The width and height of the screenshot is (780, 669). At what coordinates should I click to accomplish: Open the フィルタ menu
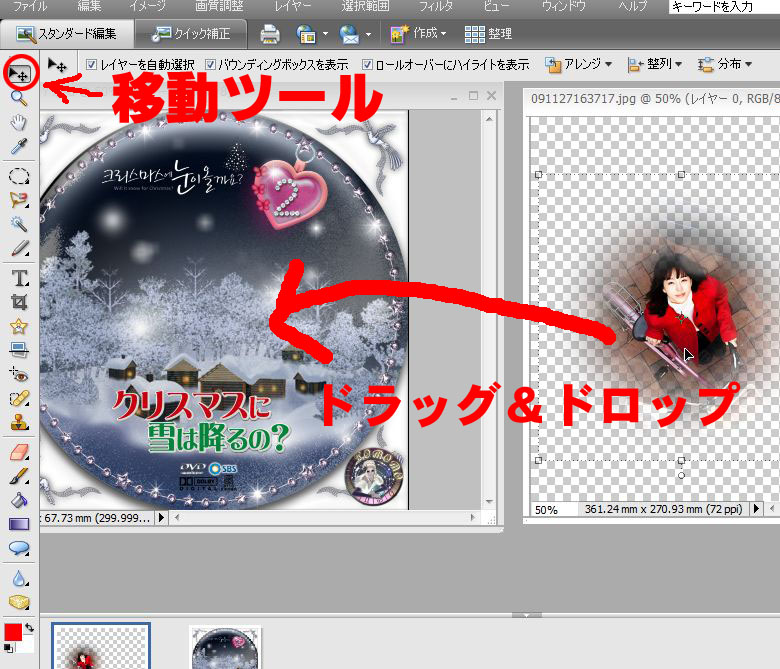[x=436, y=6]
